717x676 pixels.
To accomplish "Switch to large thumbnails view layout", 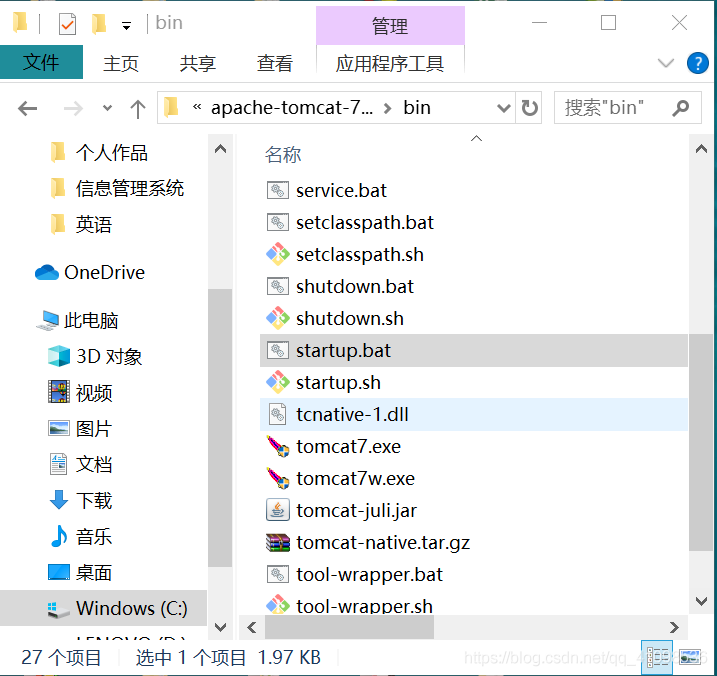I will tap(690, 657).
